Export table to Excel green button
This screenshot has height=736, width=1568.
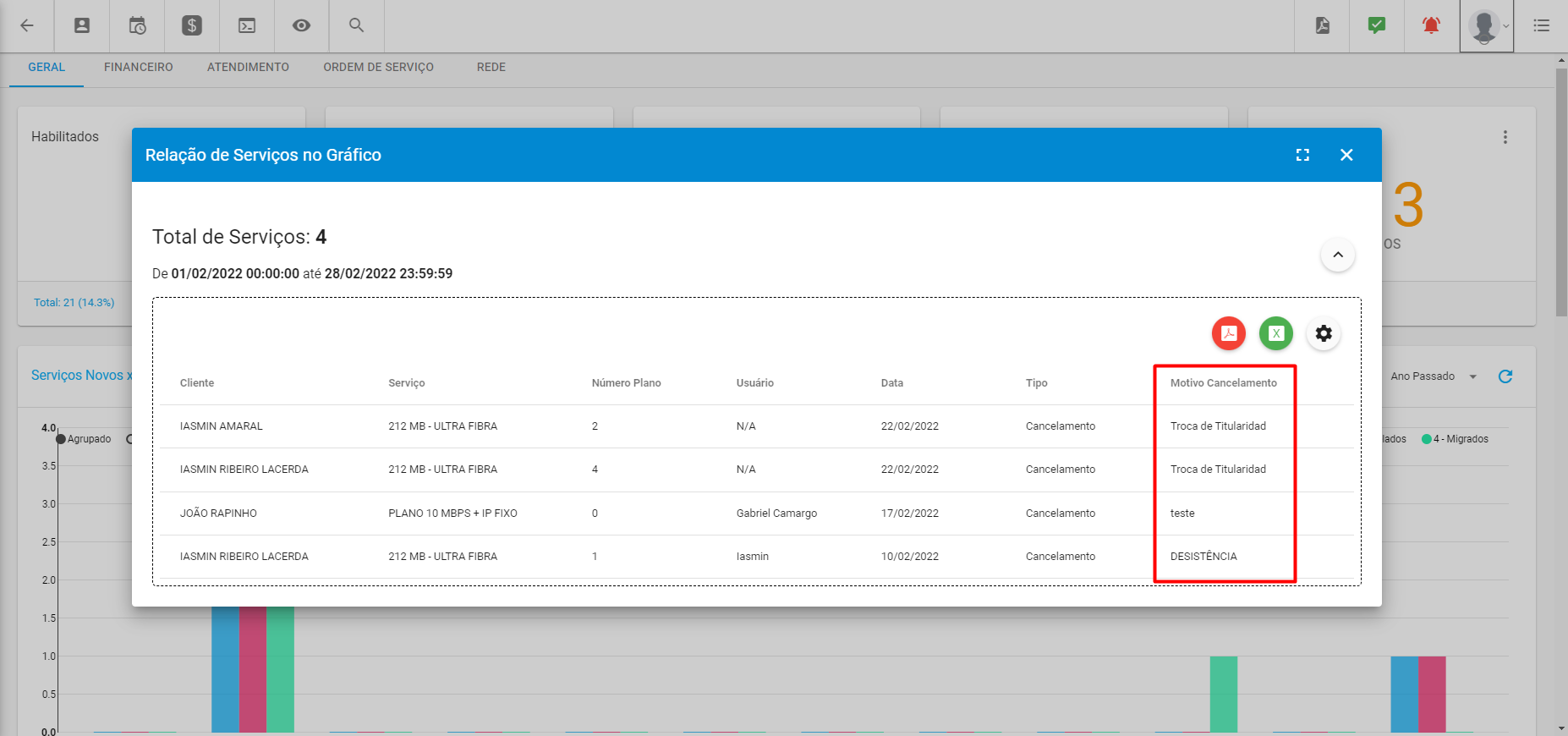pyautogui.click(x=1276, y=333)
